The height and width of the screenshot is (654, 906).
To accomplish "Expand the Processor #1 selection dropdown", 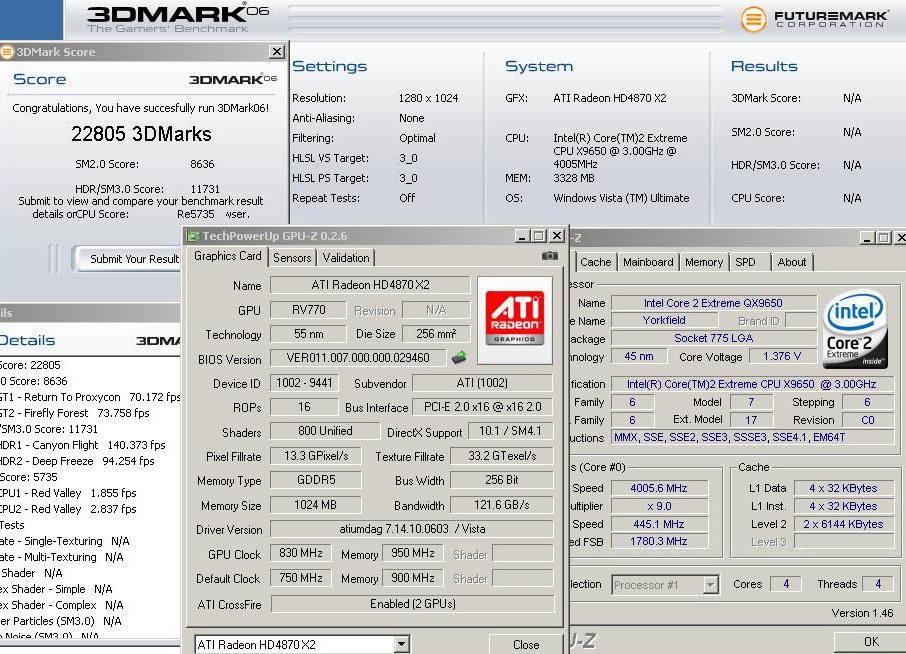I will tap(710, 585).
